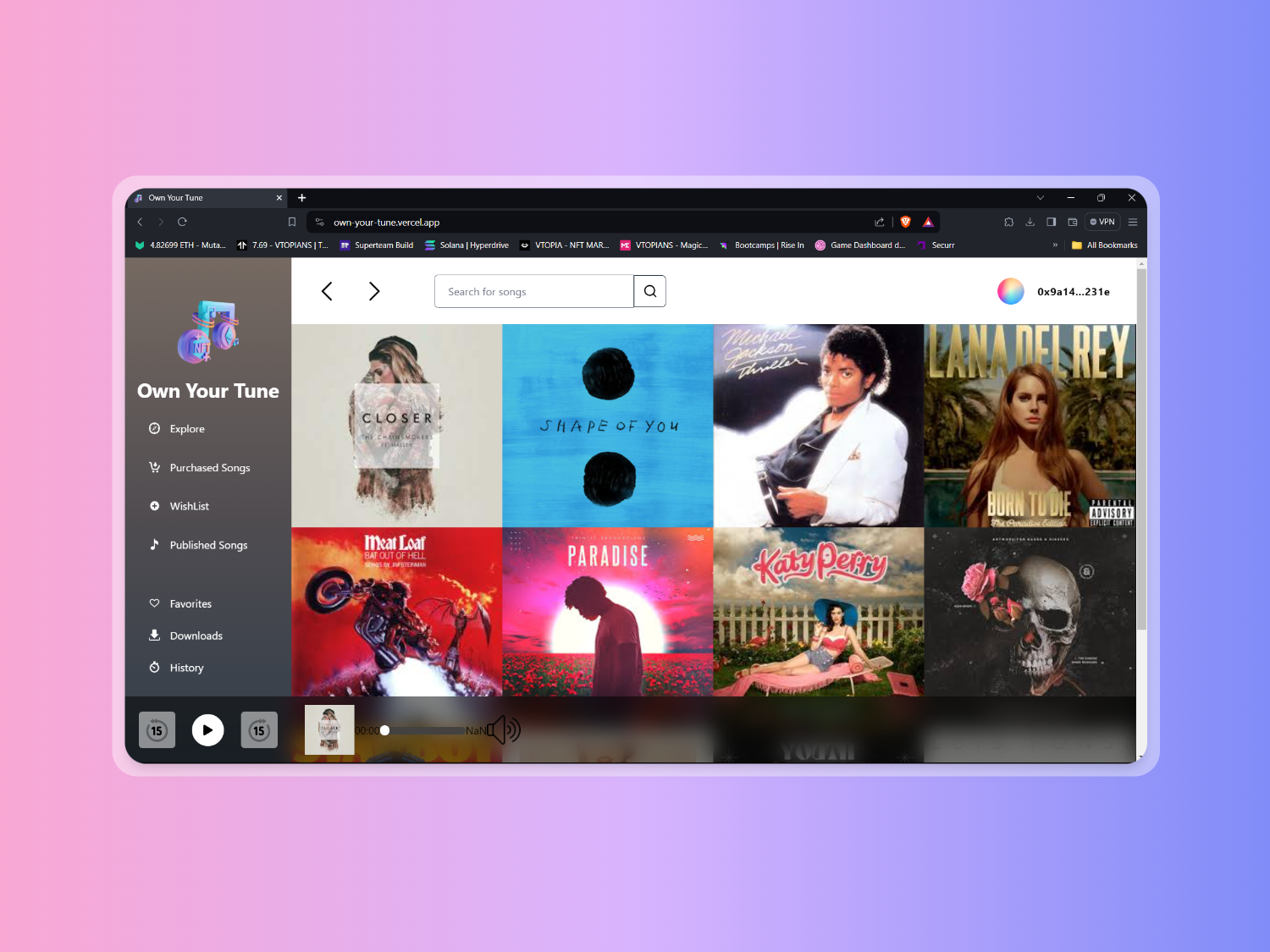Click the wallet address 0x9a14...231e
Screen dimensions: 1270x952
(x=1073, y=292)
